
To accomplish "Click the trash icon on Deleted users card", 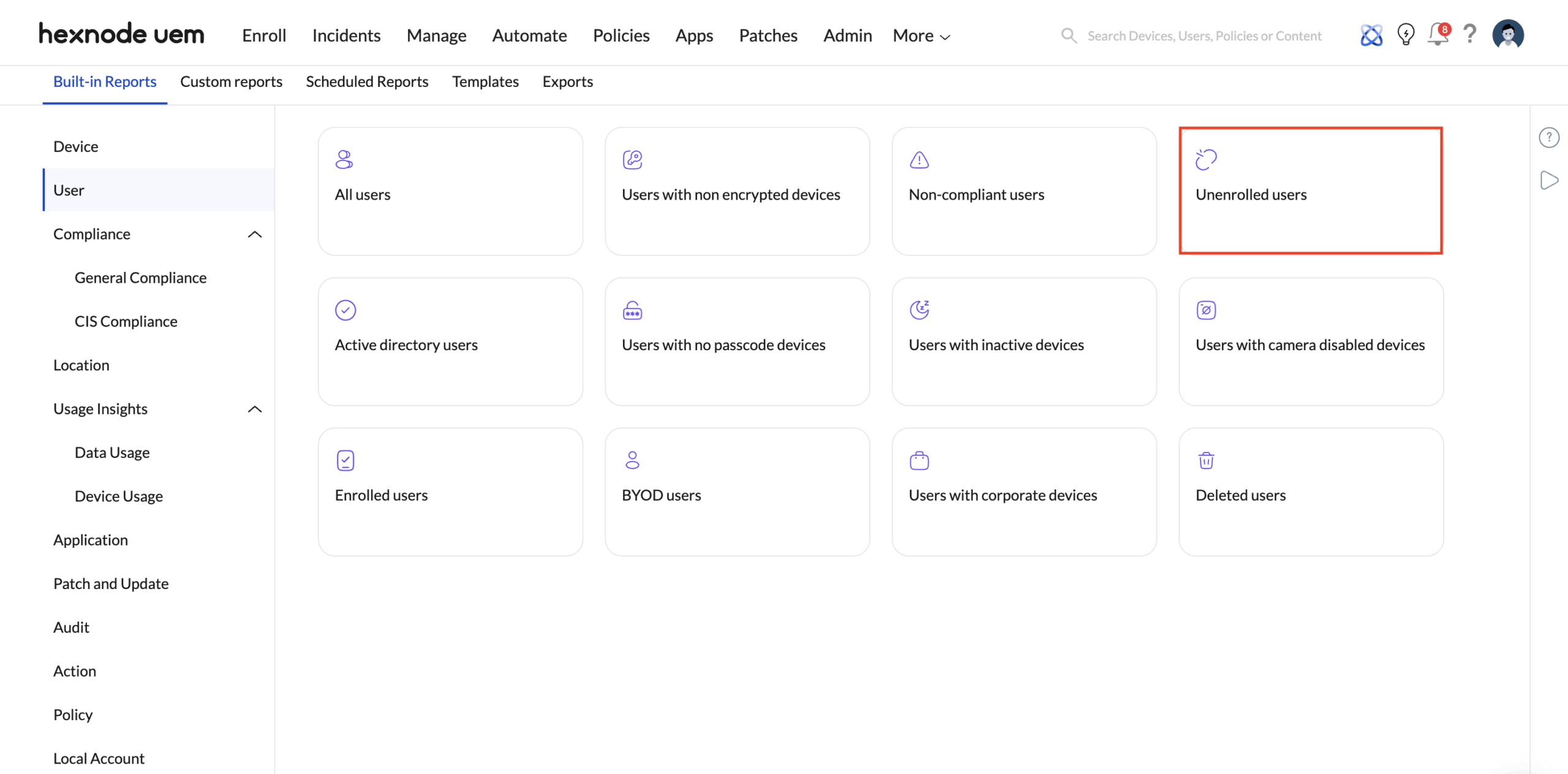I will [1206, 460].
